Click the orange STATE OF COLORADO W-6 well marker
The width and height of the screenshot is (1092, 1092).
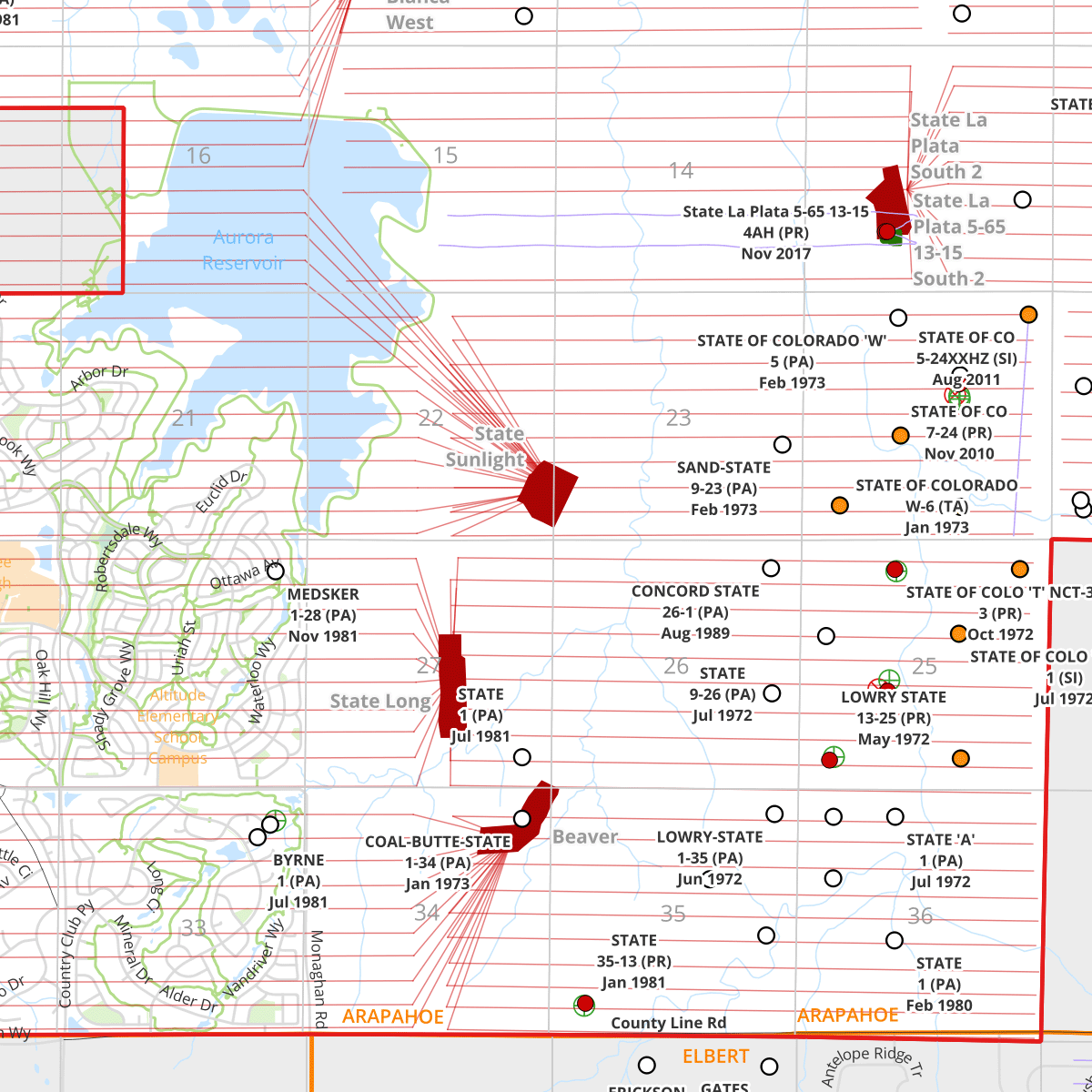click(840, 505)
